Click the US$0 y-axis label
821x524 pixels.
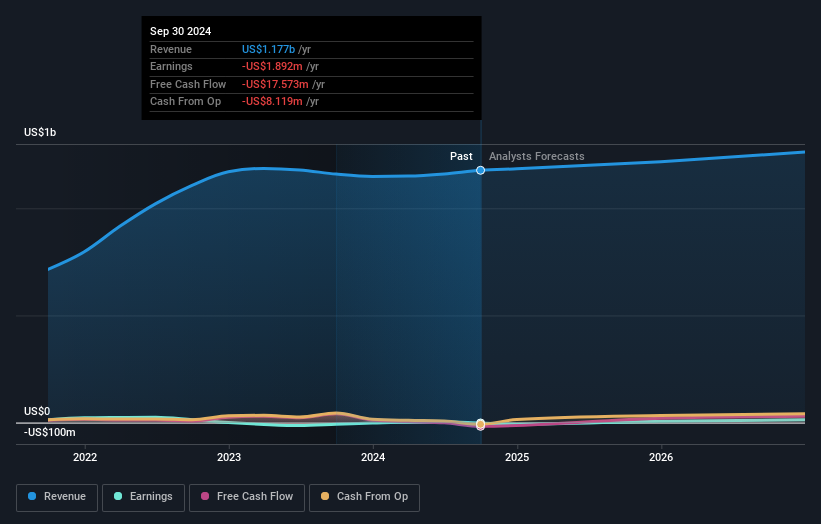37,411
